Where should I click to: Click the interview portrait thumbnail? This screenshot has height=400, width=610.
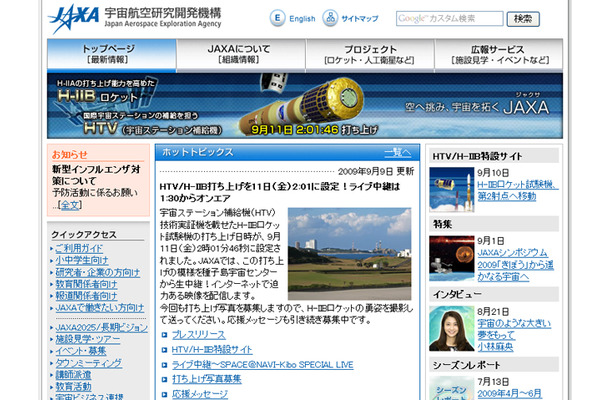452,328
